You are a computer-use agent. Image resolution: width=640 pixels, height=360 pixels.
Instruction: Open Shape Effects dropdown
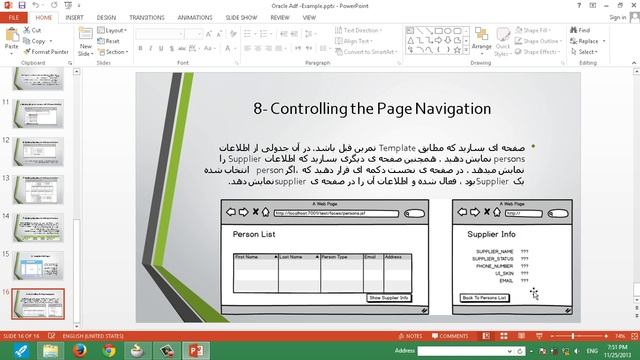point(537,52)
